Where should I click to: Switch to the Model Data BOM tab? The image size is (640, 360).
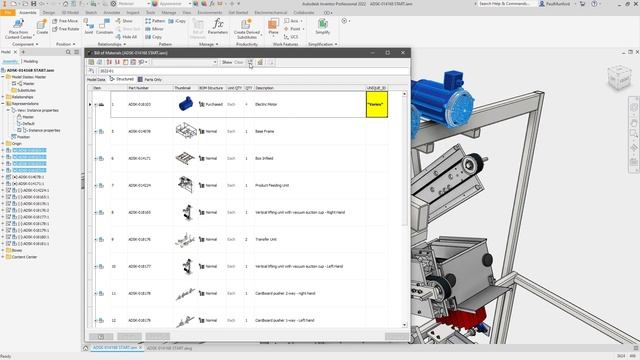coord(96,80)
